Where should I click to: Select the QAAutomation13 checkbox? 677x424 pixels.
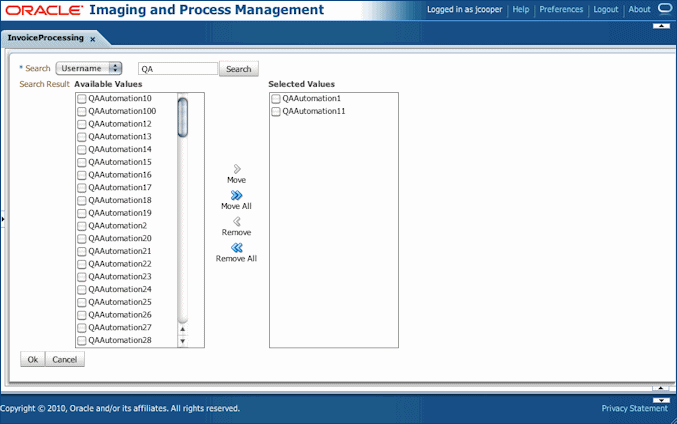[82, 137]
